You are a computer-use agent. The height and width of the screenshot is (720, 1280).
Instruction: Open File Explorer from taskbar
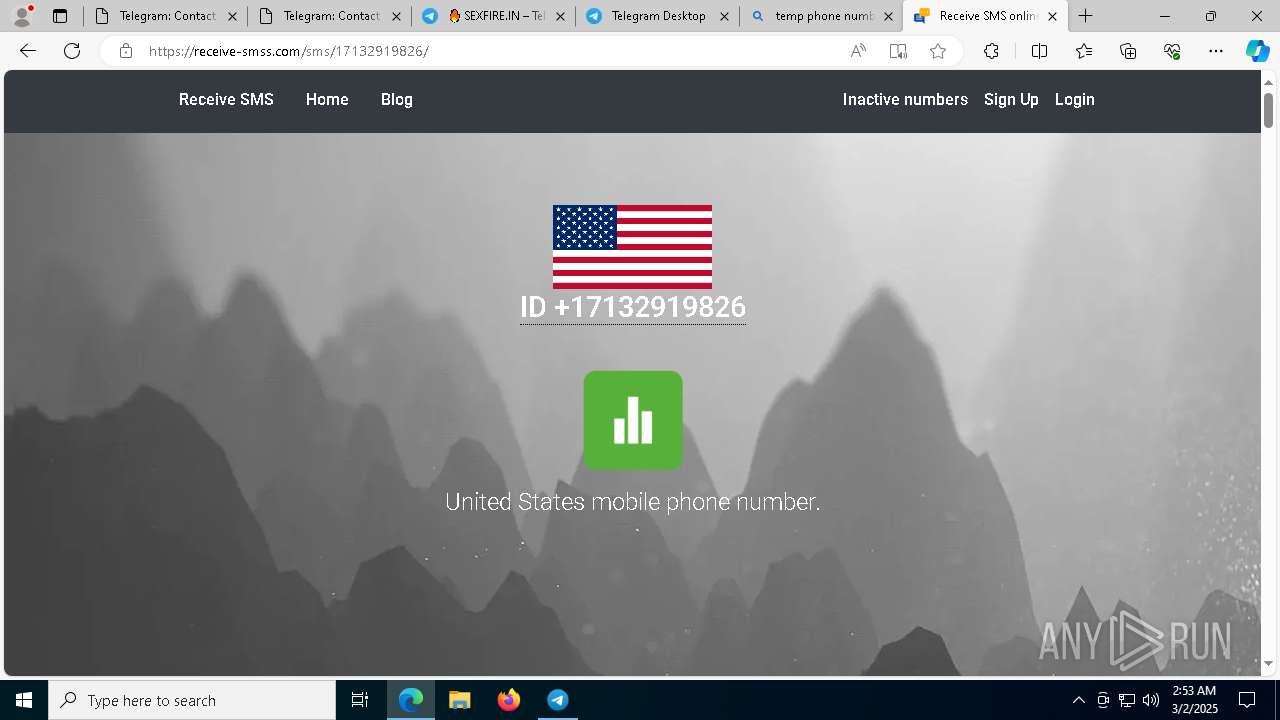coord(459,700)
